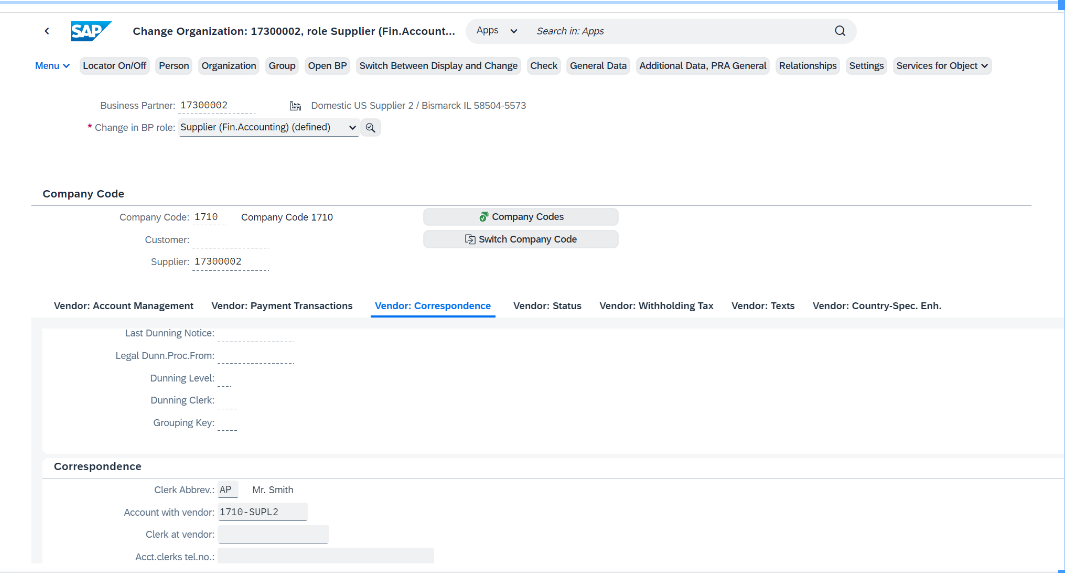
Task: Click the Company Code field
Action: pyautogui.click(x=210, y=217)
